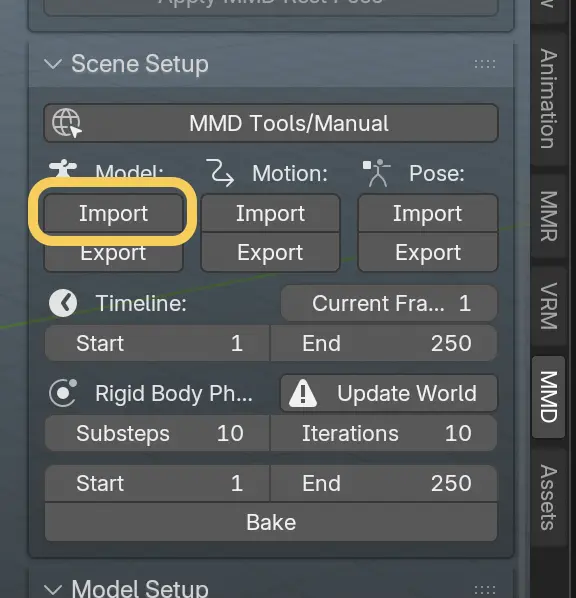This screenshot has height=598, width=576.
Task: Switch to the VRM sidebar tab
Action: click(x=549, y=306)
